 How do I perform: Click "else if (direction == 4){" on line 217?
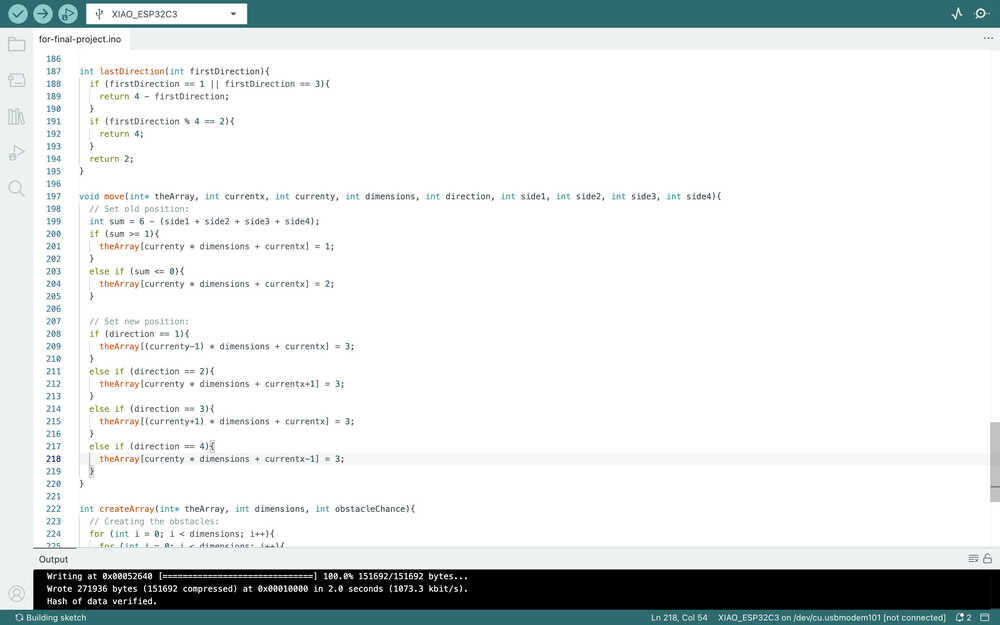[152, 446]
